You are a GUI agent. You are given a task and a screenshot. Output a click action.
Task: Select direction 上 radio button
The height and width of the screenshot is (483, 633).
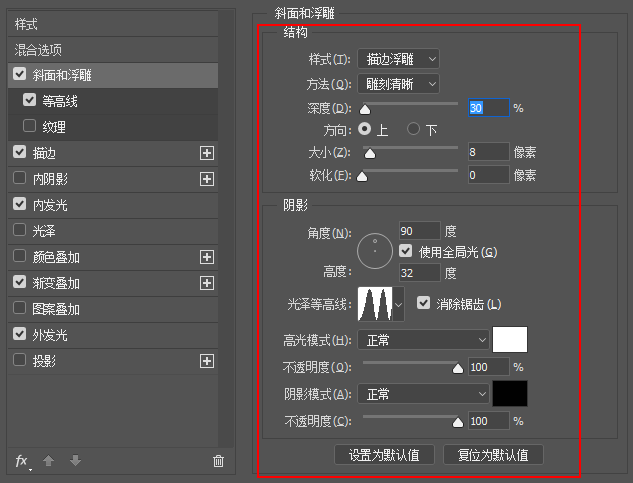click(x=365, y=129)
